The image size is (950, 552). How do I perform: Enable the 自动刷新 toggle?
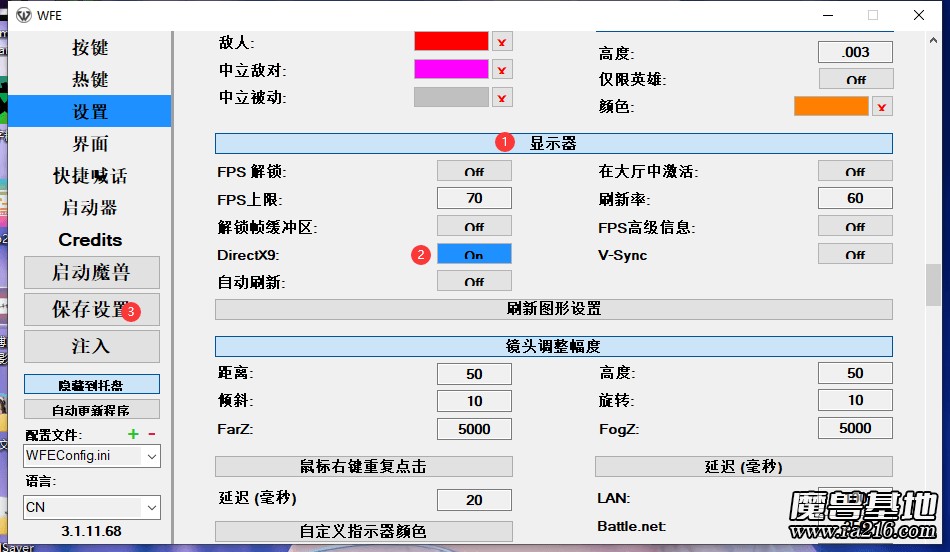coord(474,282)
